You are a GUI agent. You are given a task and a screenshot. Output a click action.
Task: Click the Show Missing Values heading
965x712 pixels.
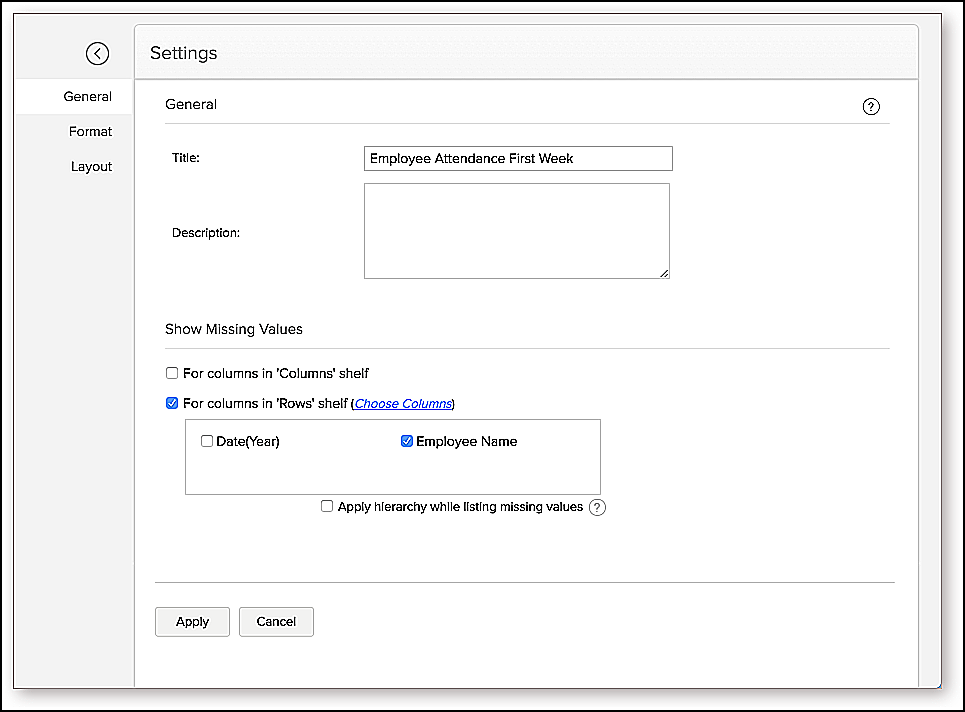pos(233,329)
